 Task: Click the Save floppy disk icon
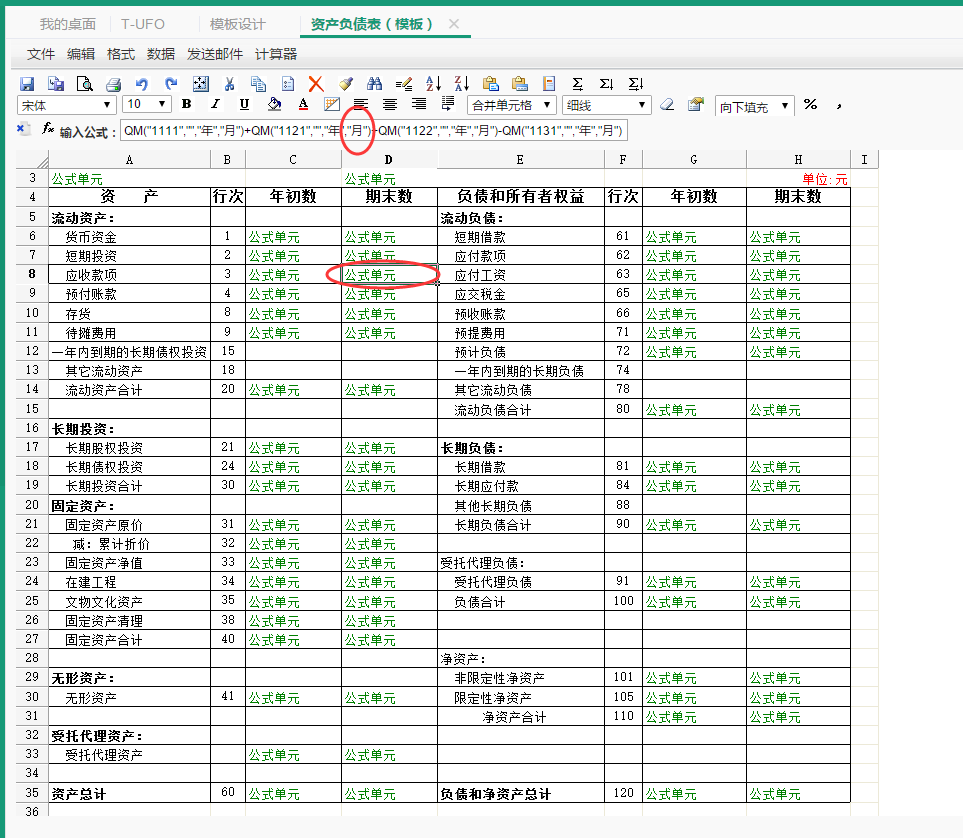coord(27,84)
